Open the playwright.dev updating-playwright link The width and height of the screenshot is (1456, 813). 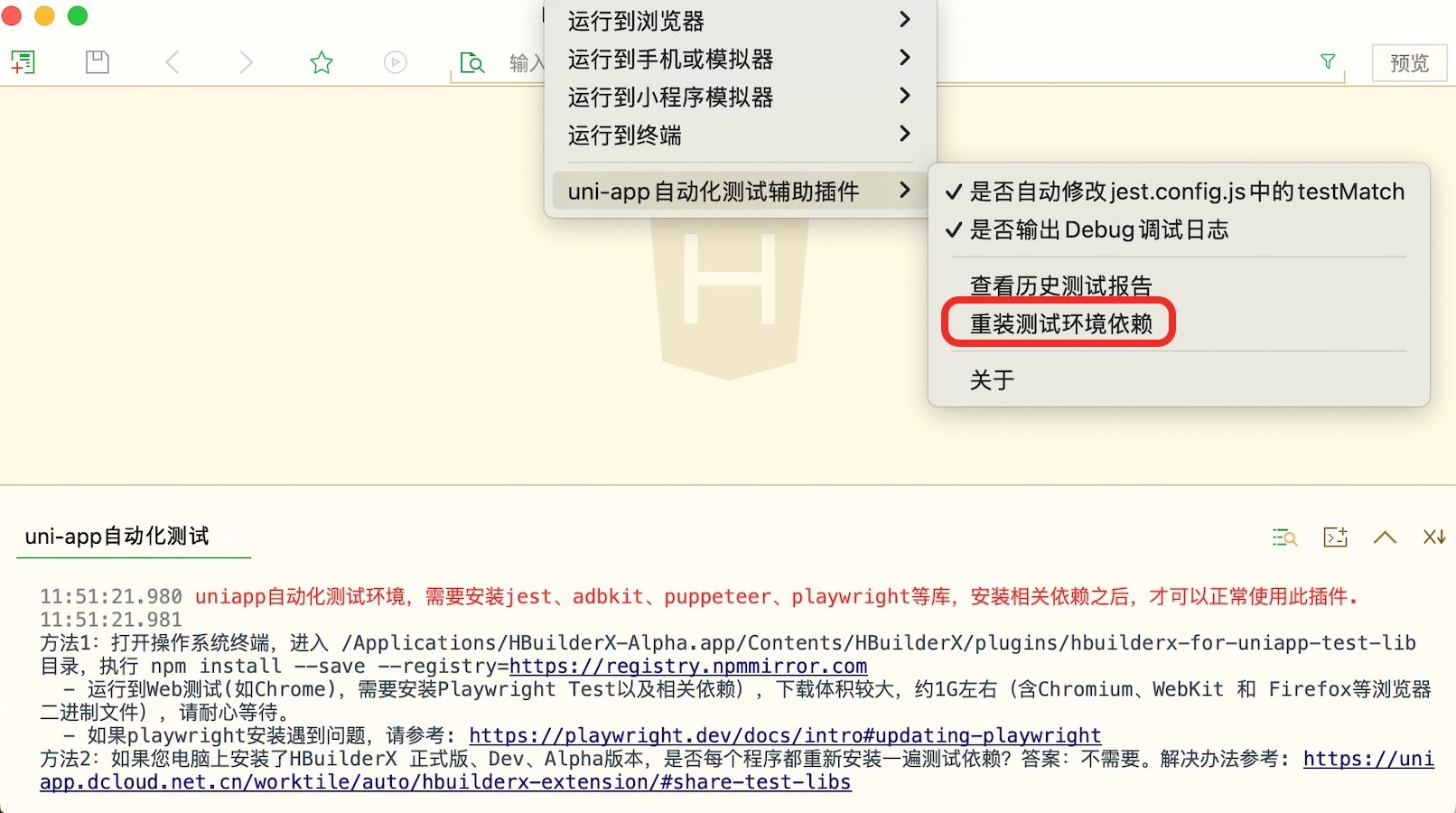[784, 735]
